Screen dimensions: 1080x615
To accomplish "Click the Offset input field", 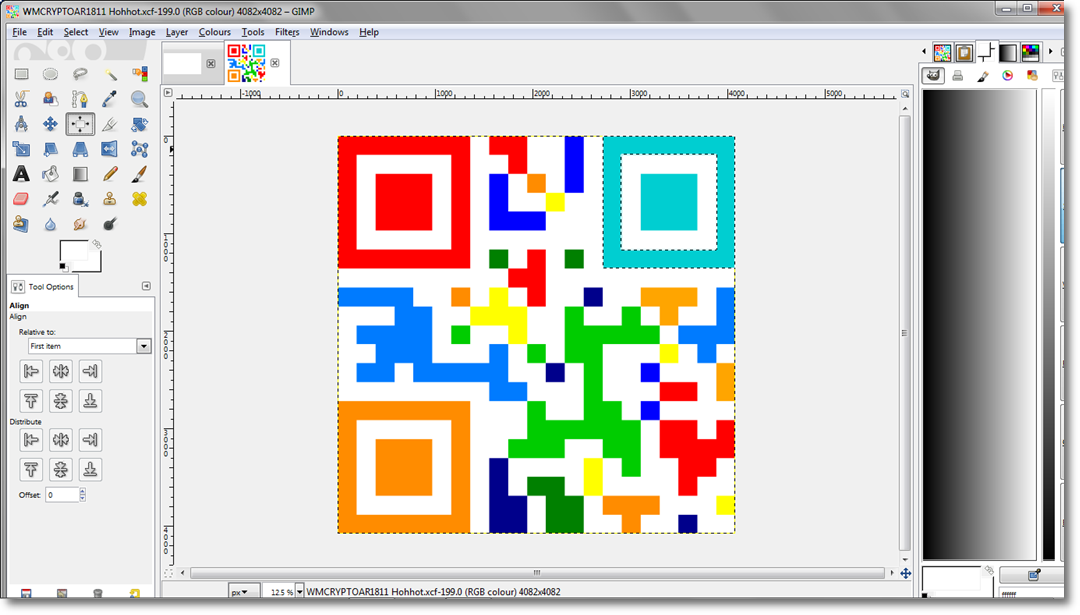I will pos(62,494).
